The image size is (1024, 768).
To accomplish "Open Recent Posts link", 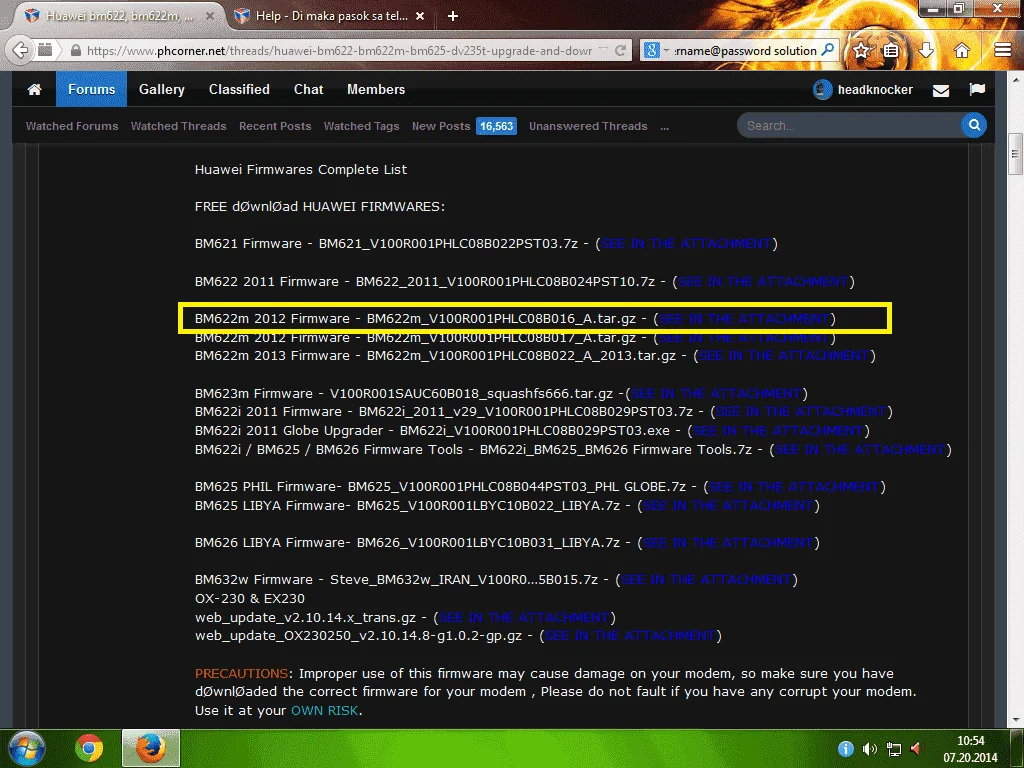I will pyautogui.click(x=275, y=126).
